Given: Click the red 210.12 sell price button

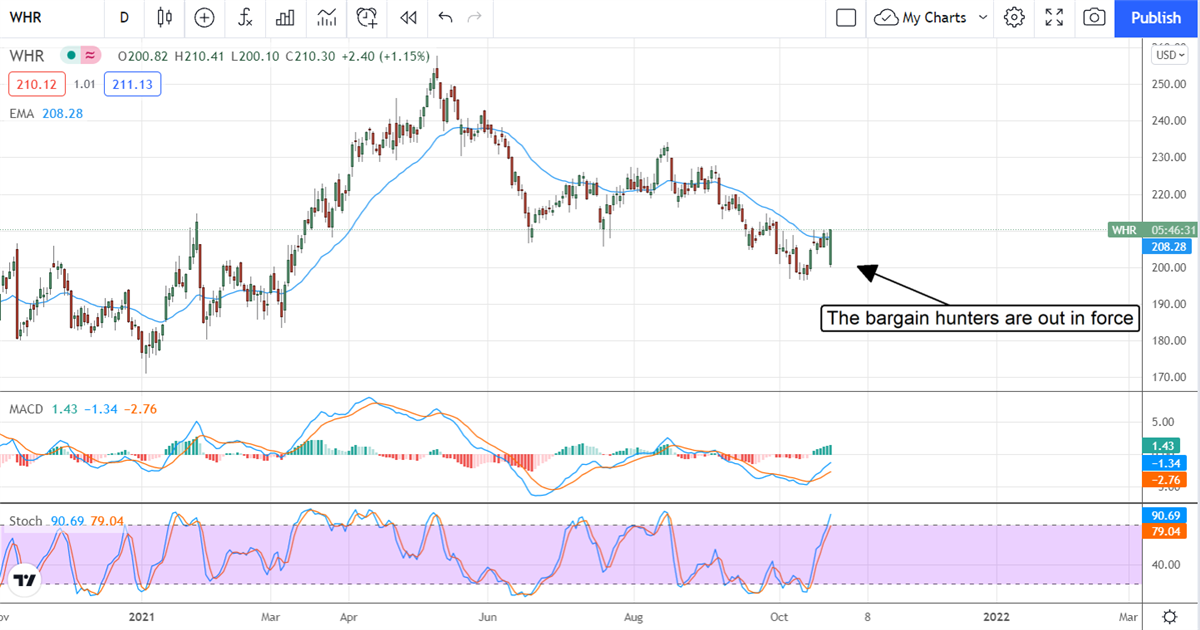Looking at the screenshot, I should [37, 85].
